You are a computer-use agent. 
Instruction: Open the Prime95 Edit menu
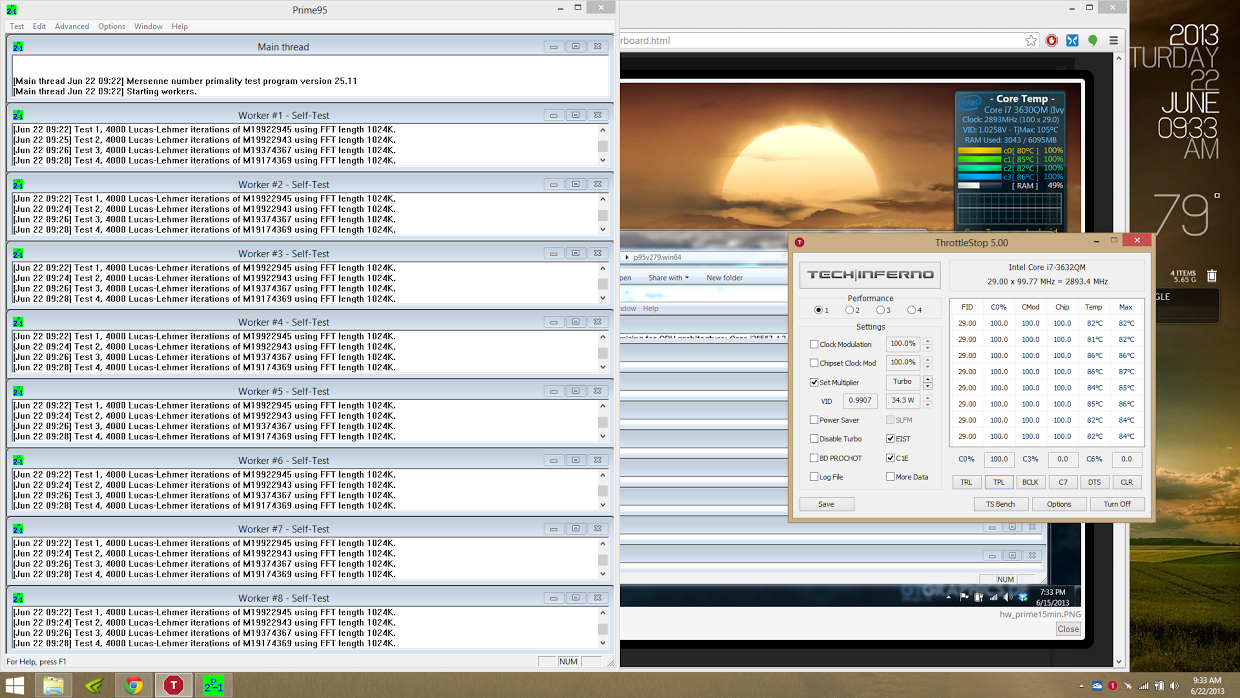pyautogui.click(x=39, y=26)
